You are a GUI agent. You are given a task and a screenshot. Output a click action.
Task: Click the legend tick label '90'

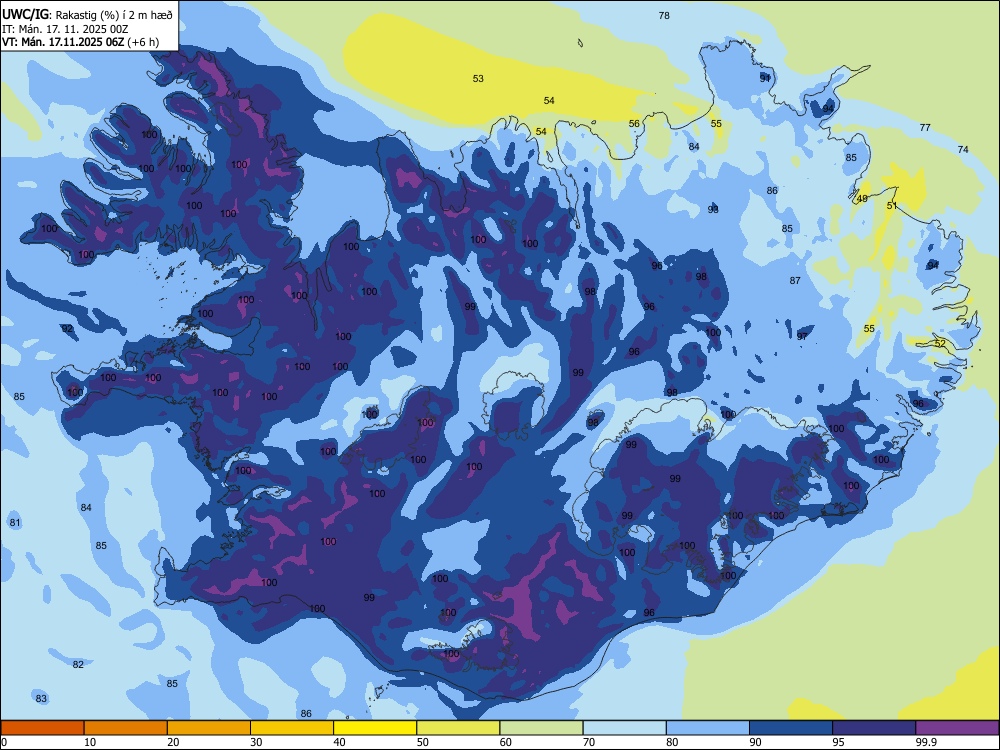(x=756, y=742)
